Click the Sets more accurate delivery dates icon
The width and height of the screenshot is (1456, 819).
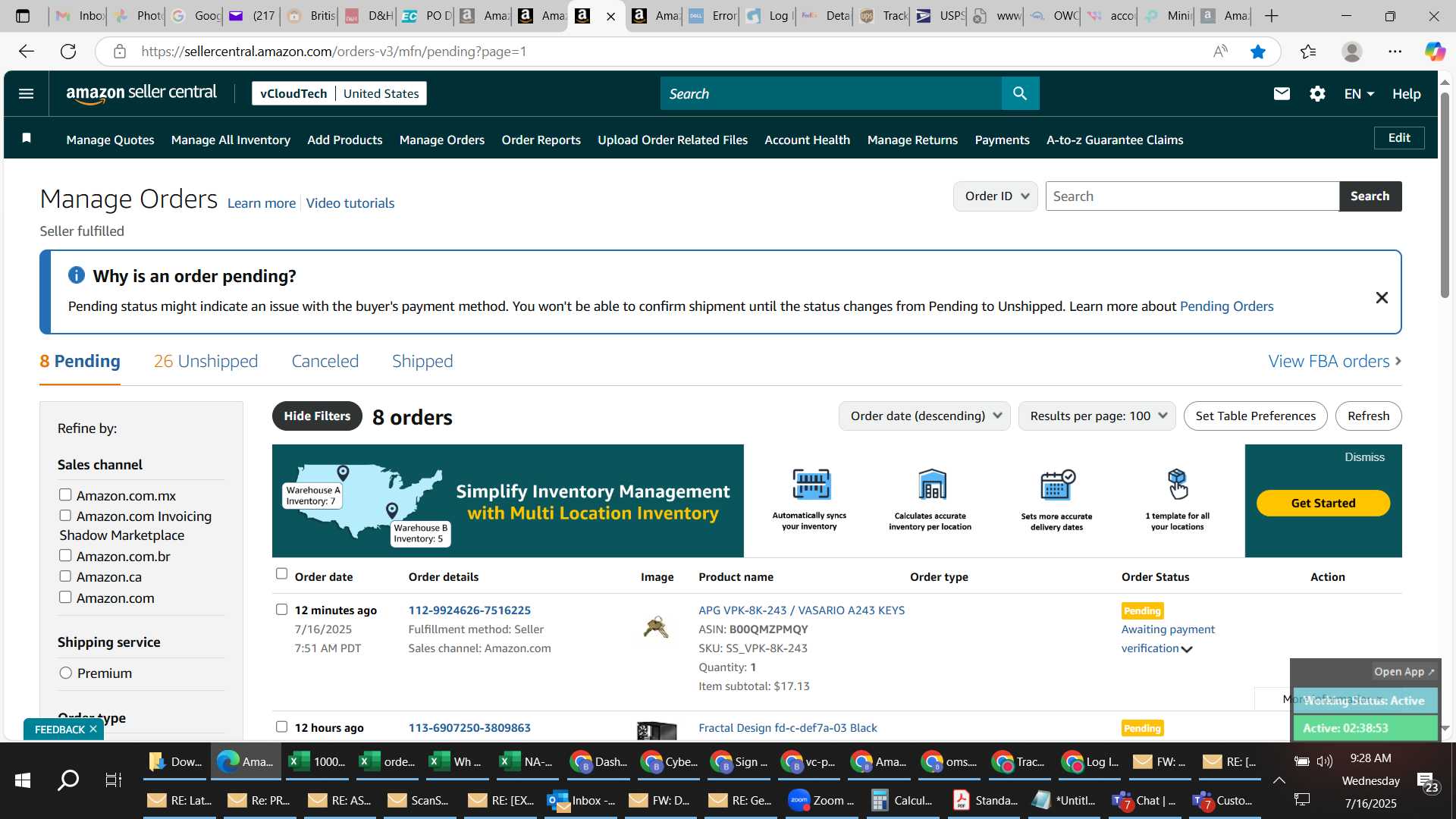[x=1057, y=484]
